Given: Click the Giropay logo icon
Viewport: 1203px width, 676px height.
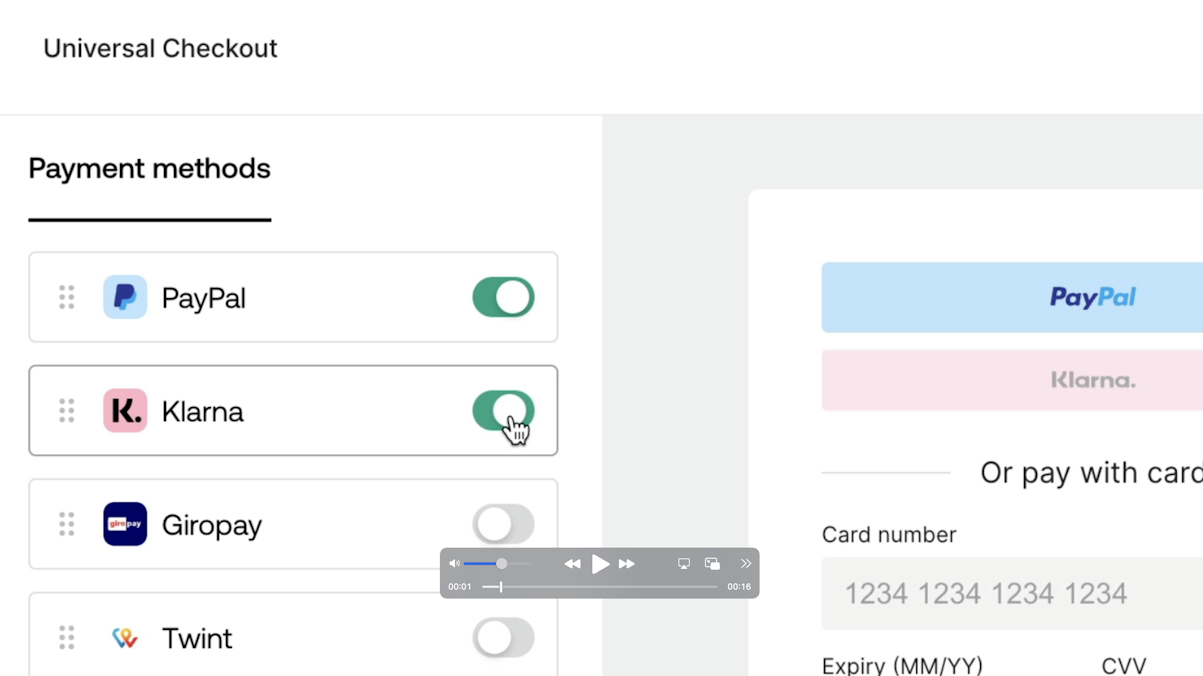Looking at the screenshot, I should (x=125, y=524).
